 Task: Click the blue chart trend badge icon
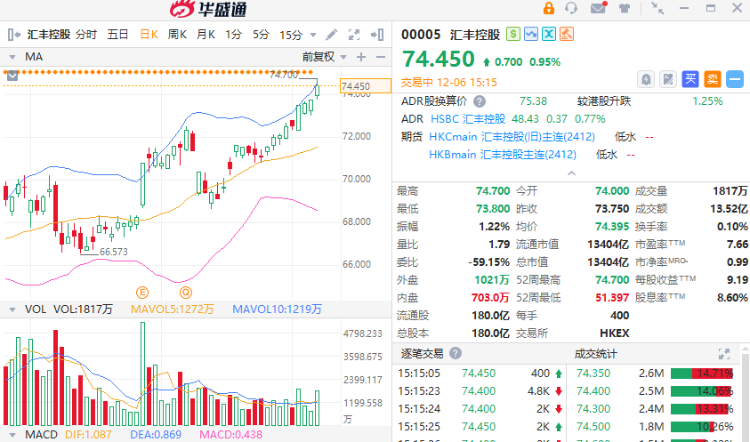click(531, 34)
